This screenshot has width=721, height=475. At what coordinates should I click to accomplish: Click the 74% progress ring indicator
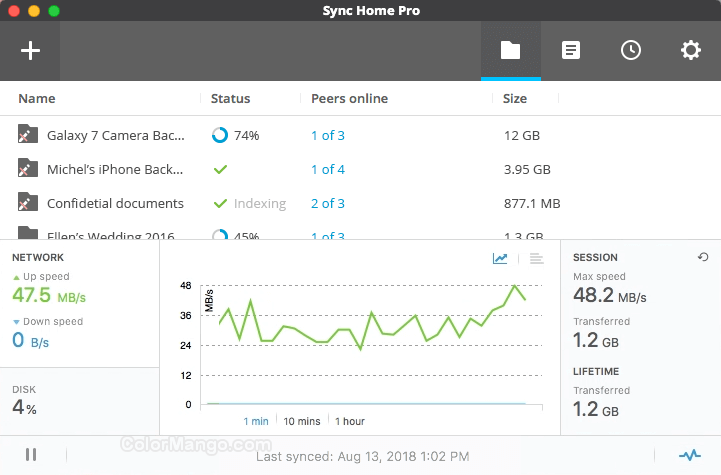[219, 136]
